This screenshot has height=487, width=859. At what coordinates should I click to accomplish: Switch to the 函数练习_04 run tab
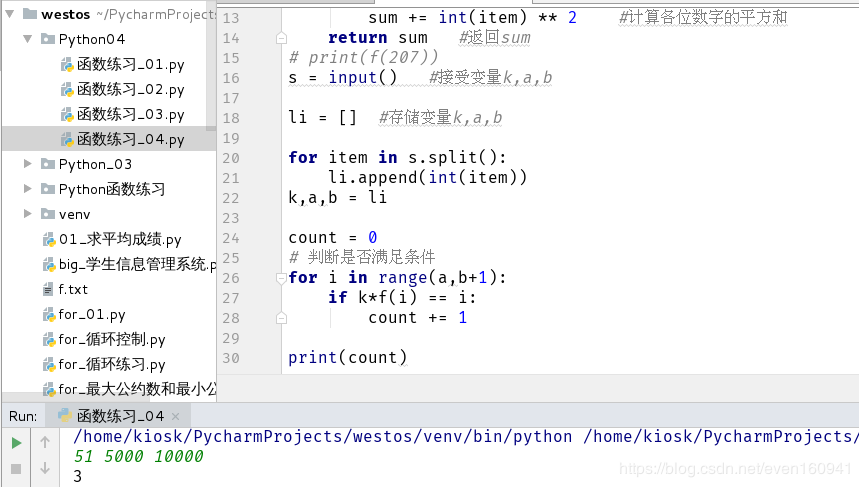pos(120,416)
